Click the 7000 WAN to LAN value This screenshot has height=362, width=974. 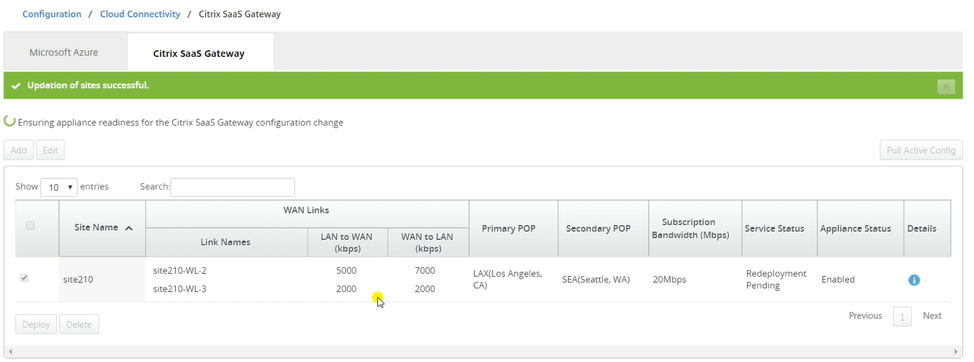[424, 271]
